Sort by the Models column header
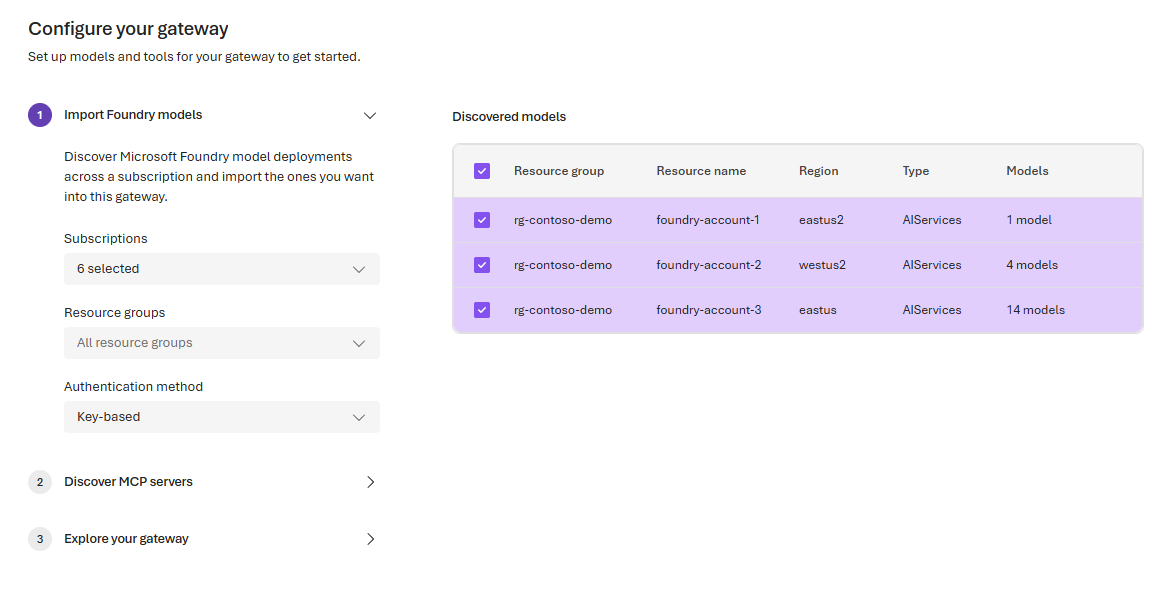This screenshot has height=589, width=1168. (1027, 171)
